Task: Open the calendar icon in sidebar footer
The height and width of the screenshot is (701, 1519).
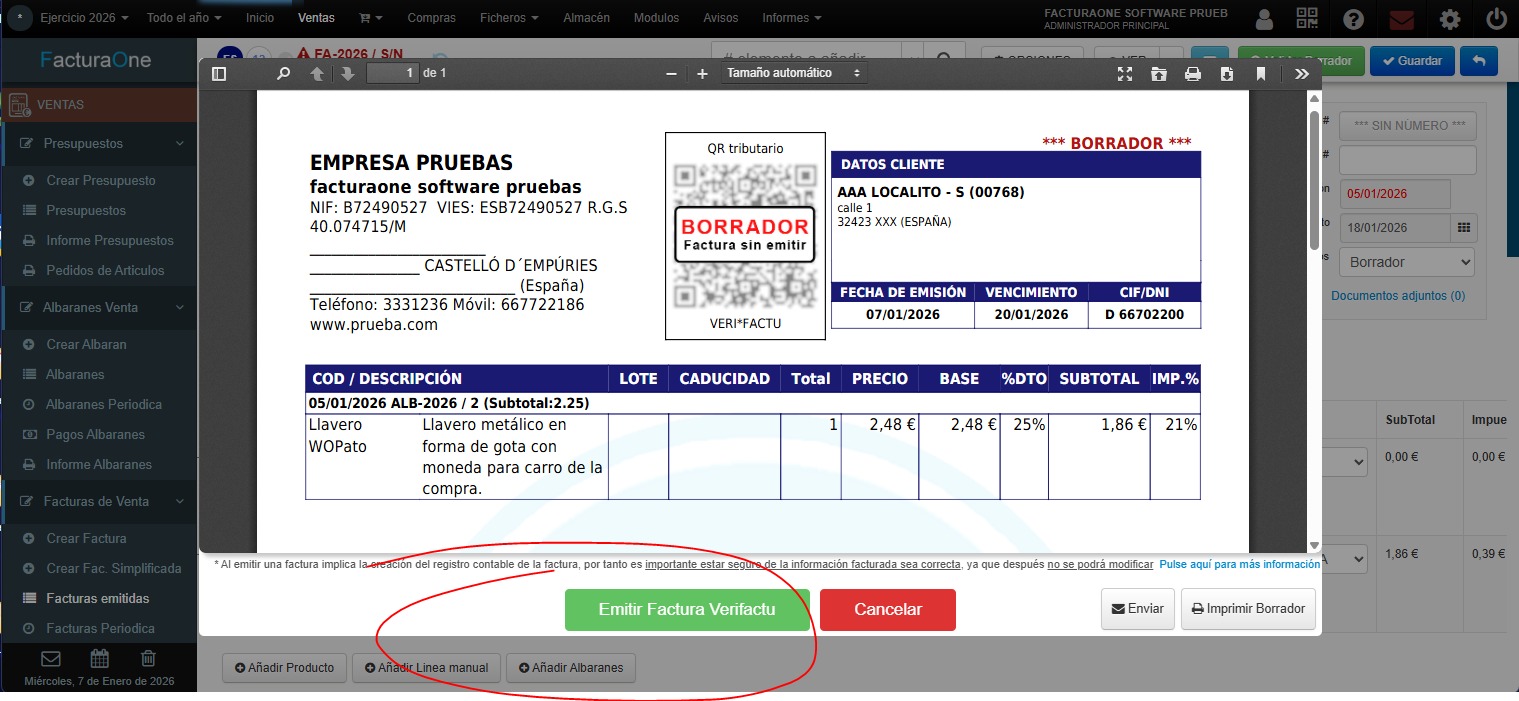Action: [x=100, y=659]
